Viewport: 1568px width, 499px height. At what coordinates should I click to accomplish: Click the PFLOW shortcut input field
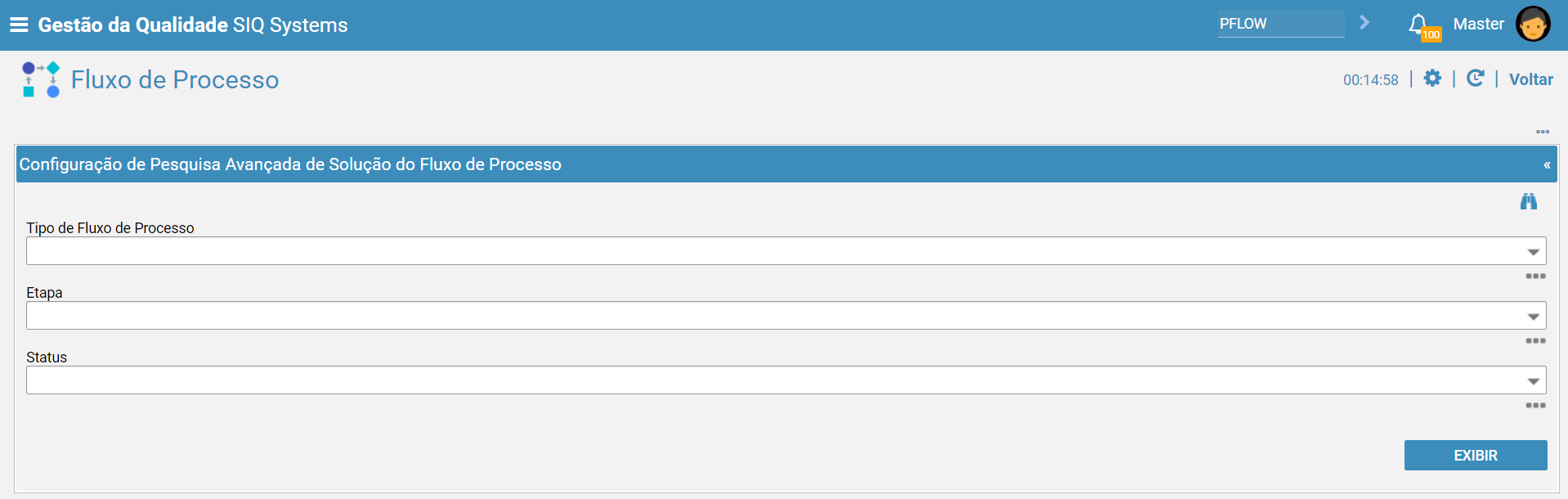[x=1281, y=24]
